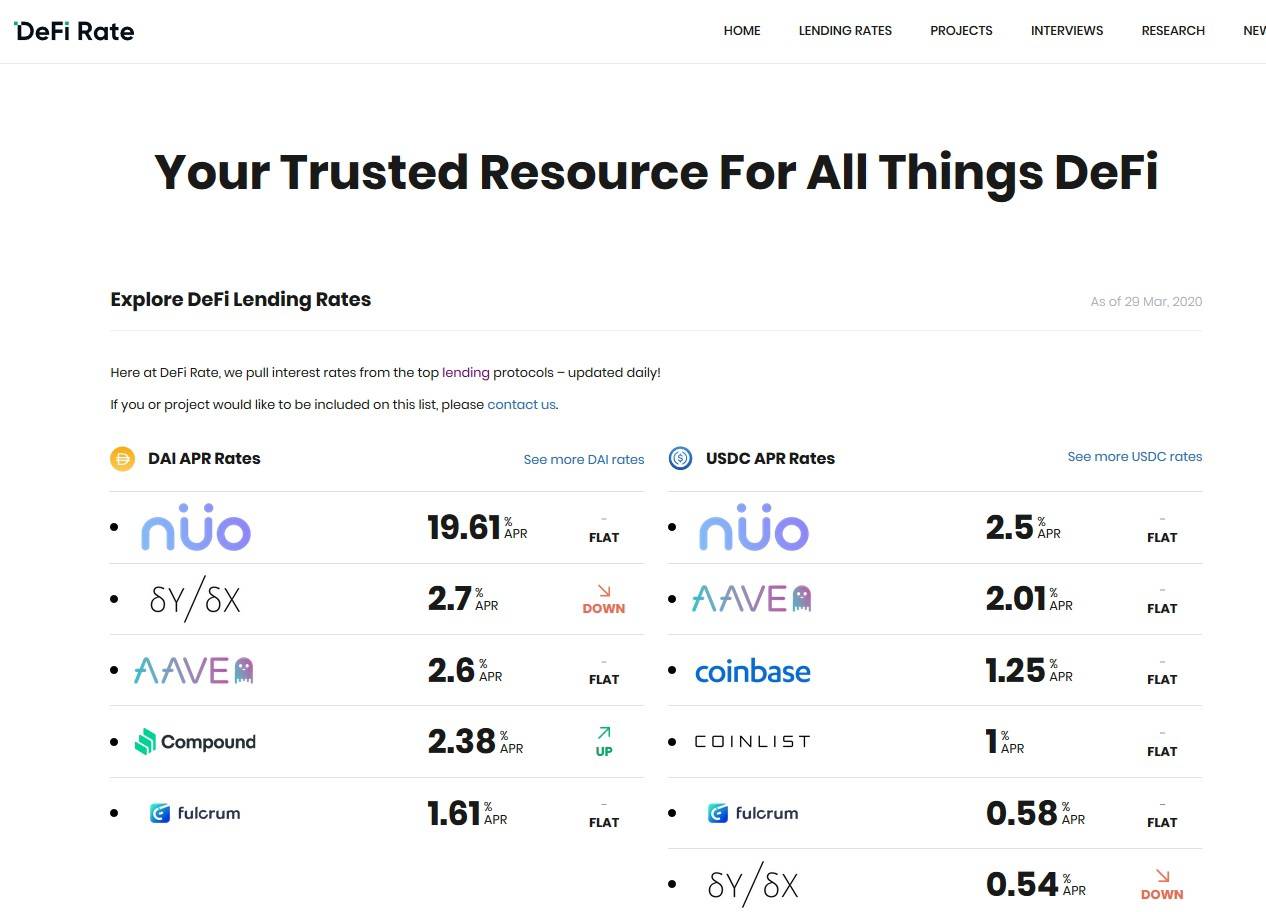Click the 'USDC APR Rates' heading
The width and height of the screenshot is (1266, 912).
click(x=770, y=459)
